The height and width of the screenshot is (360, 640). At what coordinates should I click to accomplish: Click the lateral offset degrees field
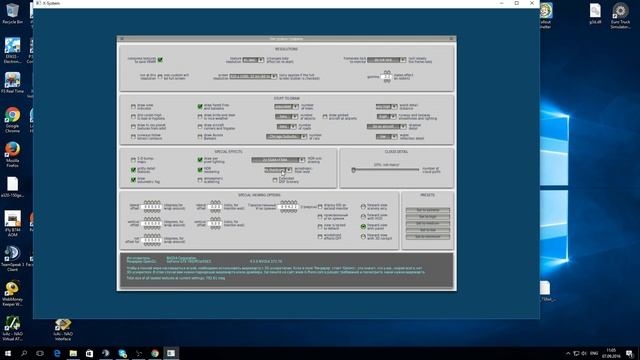point(152,207)
